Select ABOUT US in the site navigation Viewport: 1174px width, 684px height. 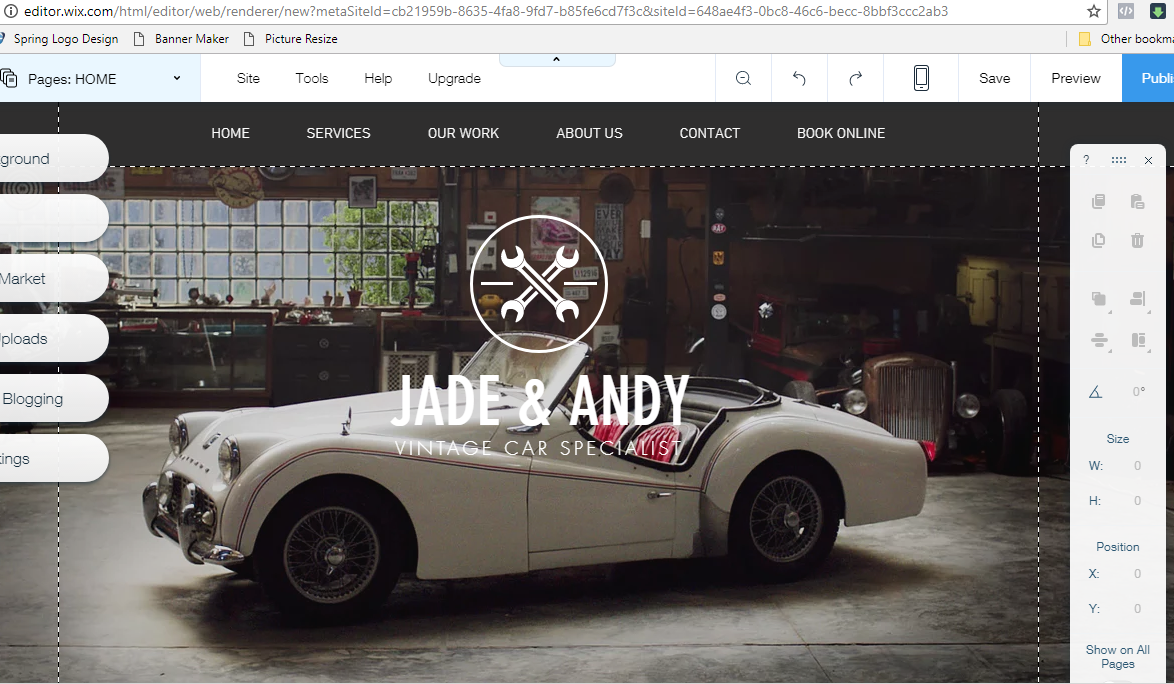(589, 133)
